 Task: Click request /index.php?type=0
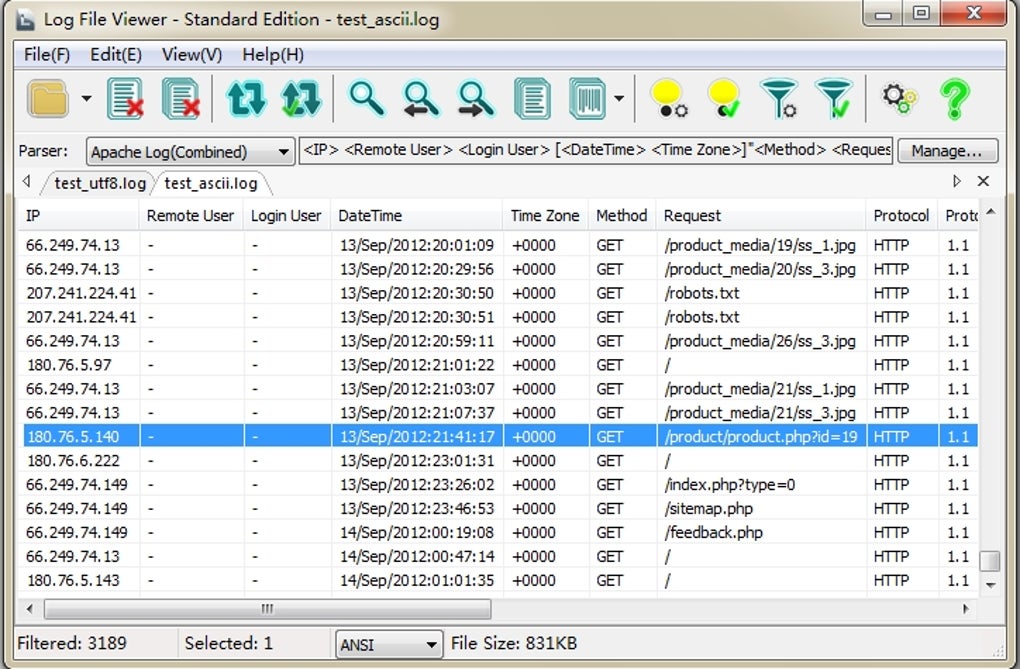tap(729, 485)
